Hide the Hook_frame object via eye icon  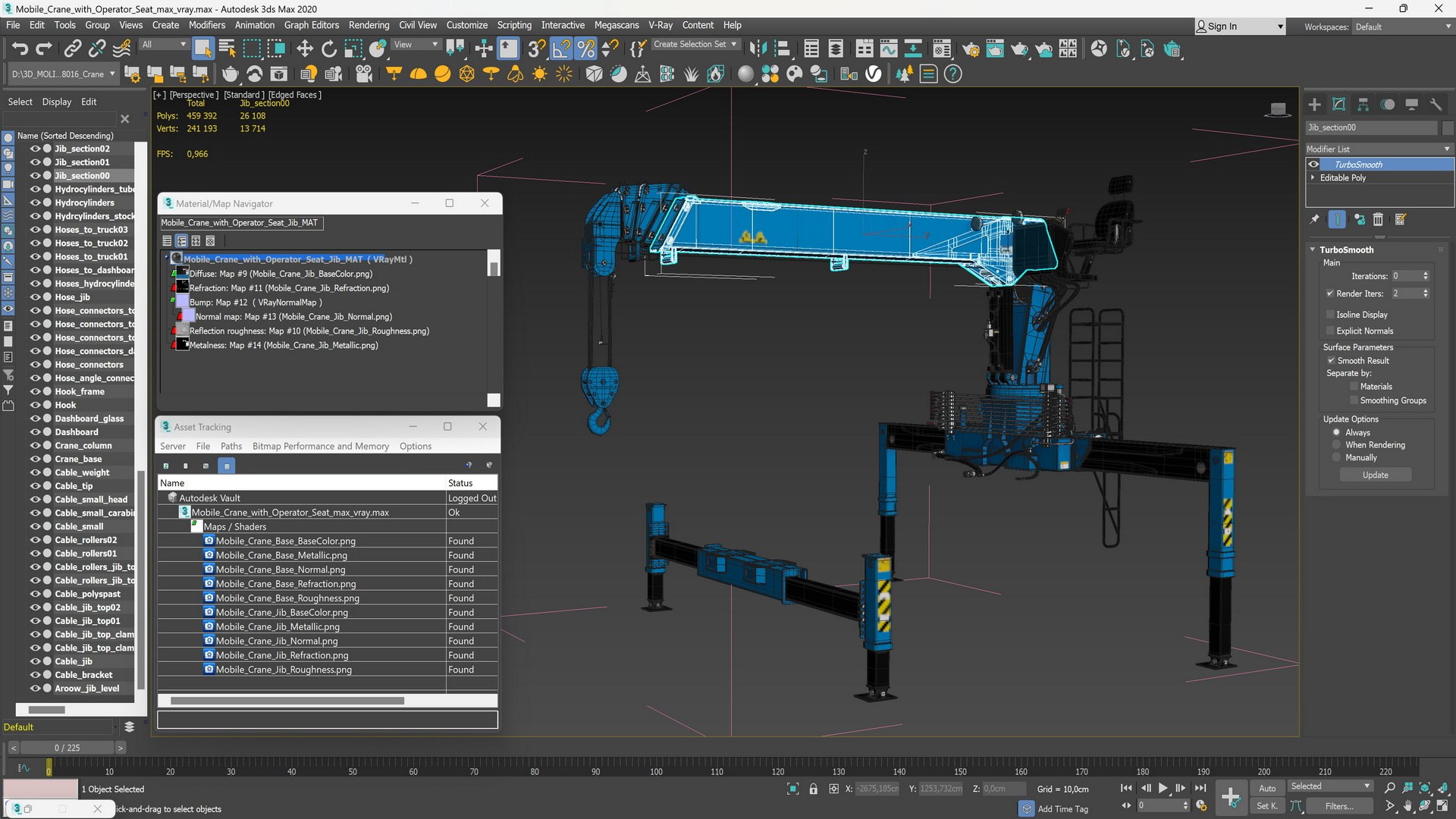(x=35, y=391)
